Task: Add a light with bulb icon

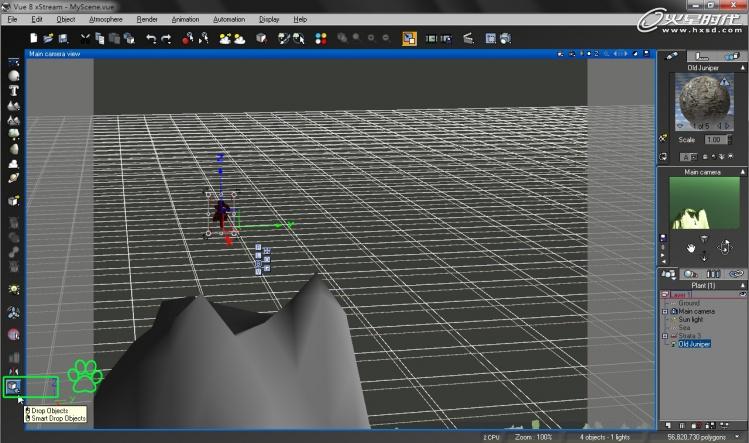Action: [x=14, y=289]
